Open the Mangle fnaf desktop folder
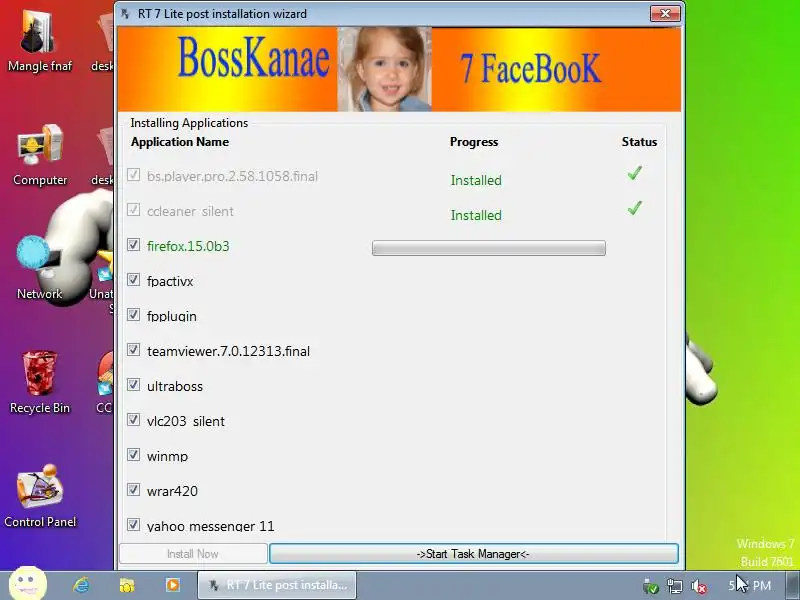 coord(40,41)
